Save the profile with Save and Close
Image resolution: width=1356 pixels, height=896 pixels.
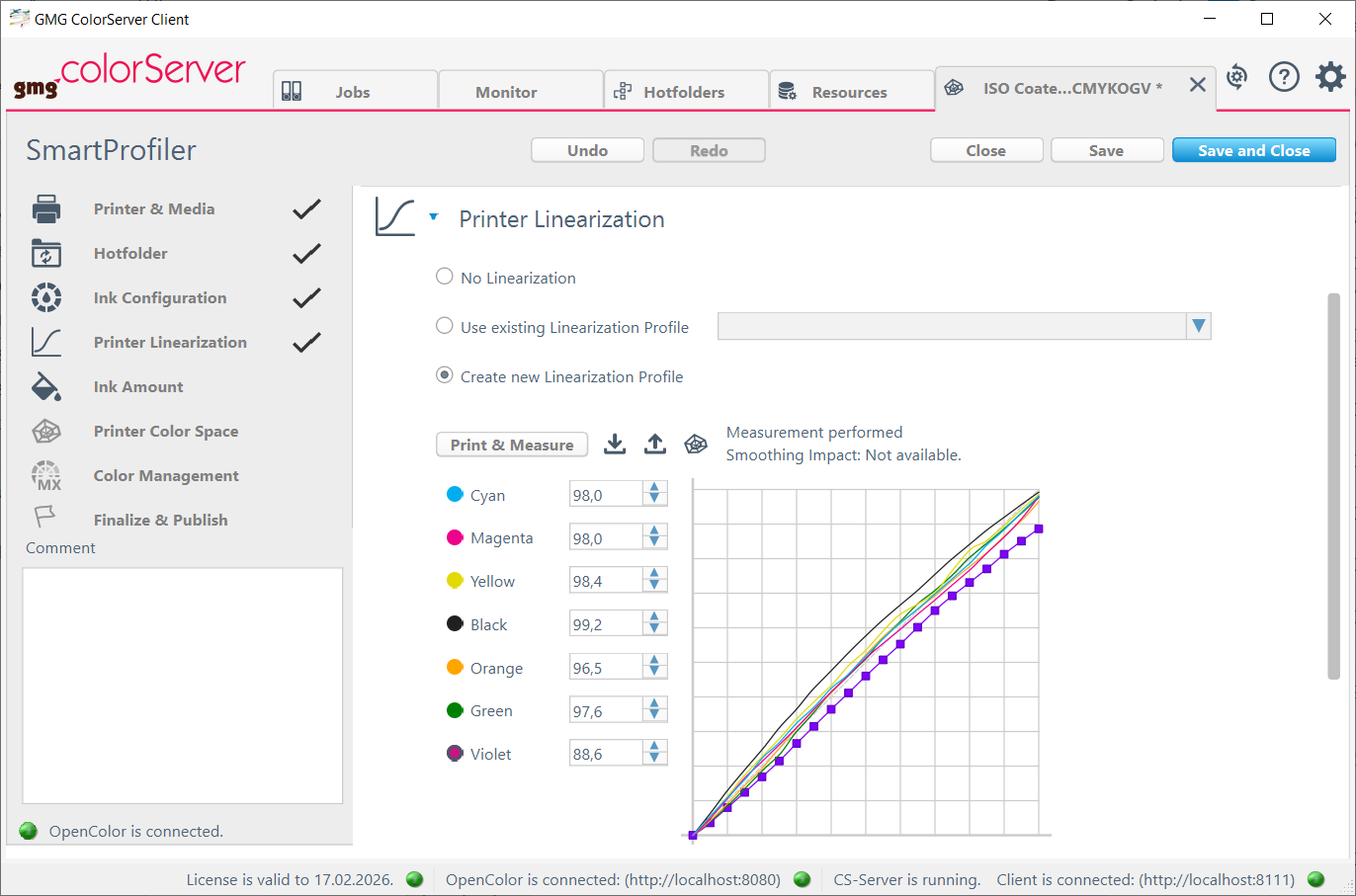(1253, 149)
